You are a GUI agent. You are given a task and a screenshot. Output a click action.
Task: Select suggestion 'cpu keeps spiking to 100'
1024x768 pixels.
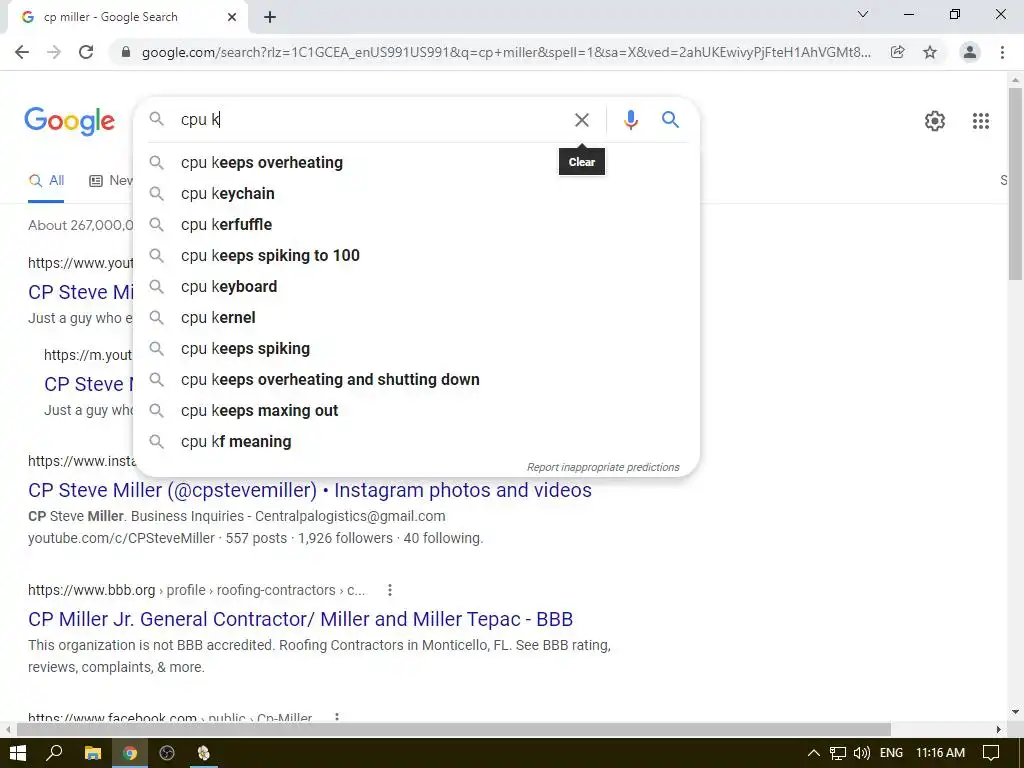(x=416, y=255)
